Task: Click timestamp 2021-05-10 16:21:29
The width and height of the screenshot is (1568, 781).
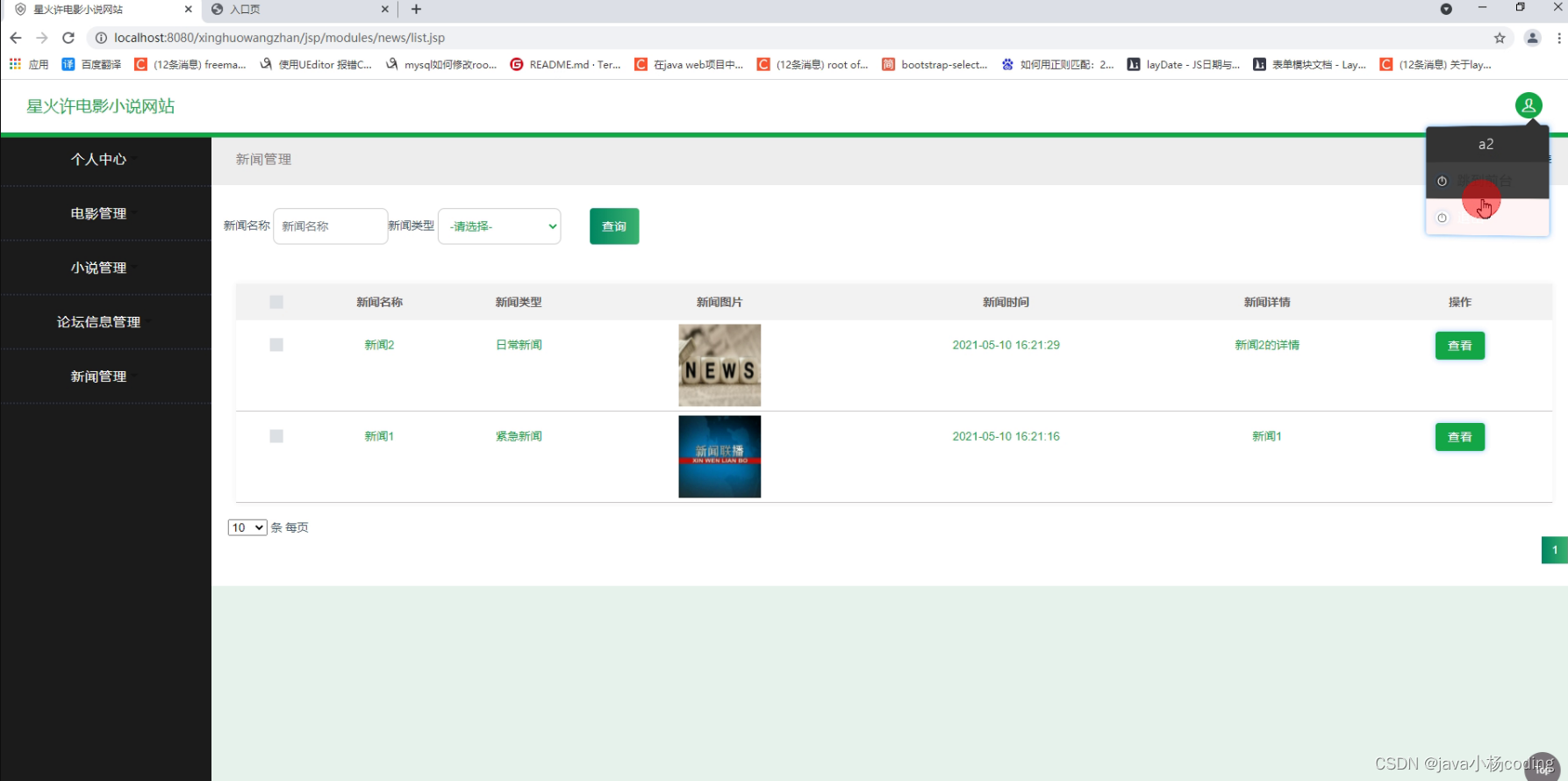Action: coord(1006,345)
